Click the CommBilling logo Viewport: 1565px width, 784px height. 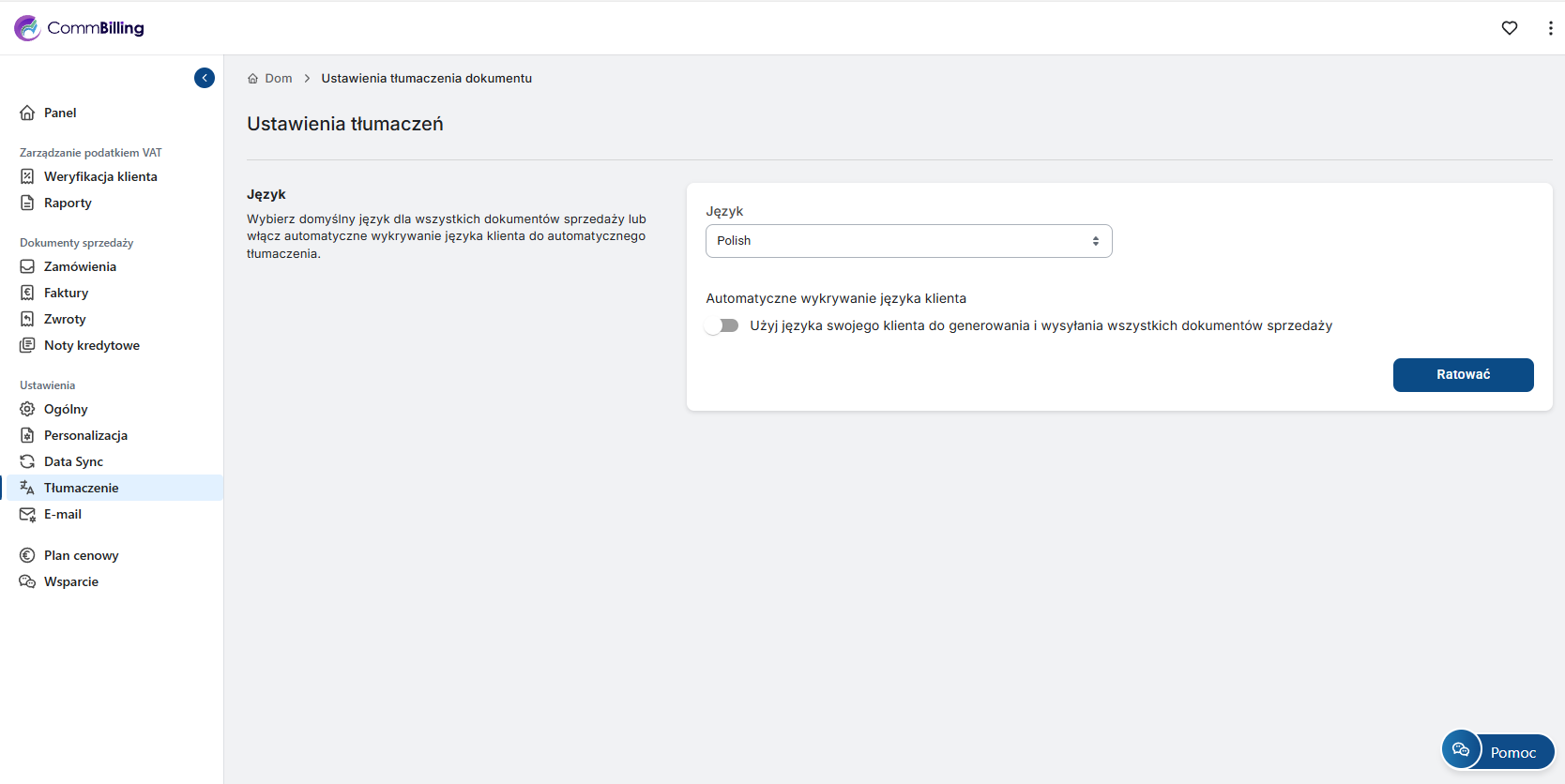click(80, 28)
